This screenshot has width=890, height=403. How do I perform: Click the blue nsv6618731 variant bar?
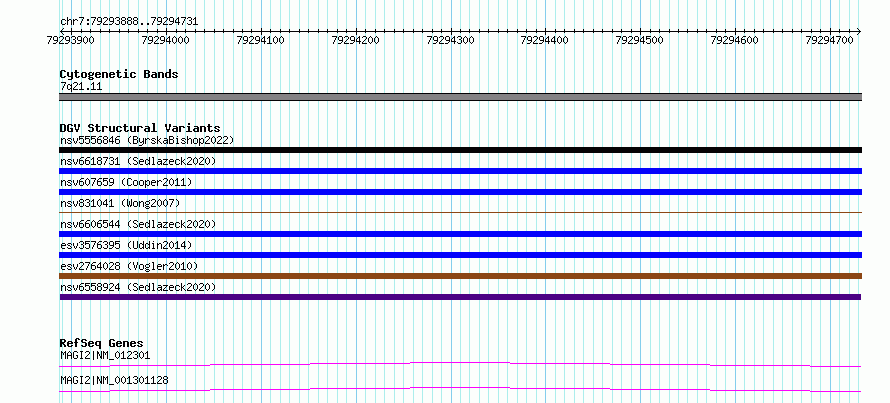click(x=460, y=171)
